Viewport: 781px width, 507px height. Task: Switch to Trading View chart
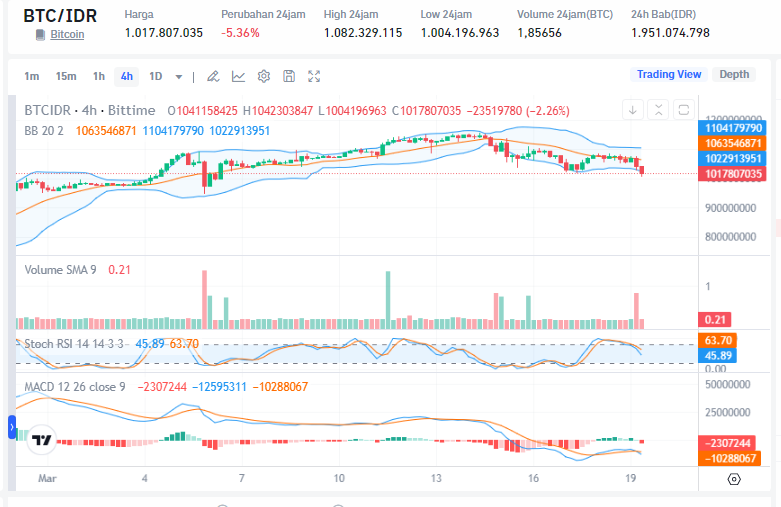coord(669,74)
